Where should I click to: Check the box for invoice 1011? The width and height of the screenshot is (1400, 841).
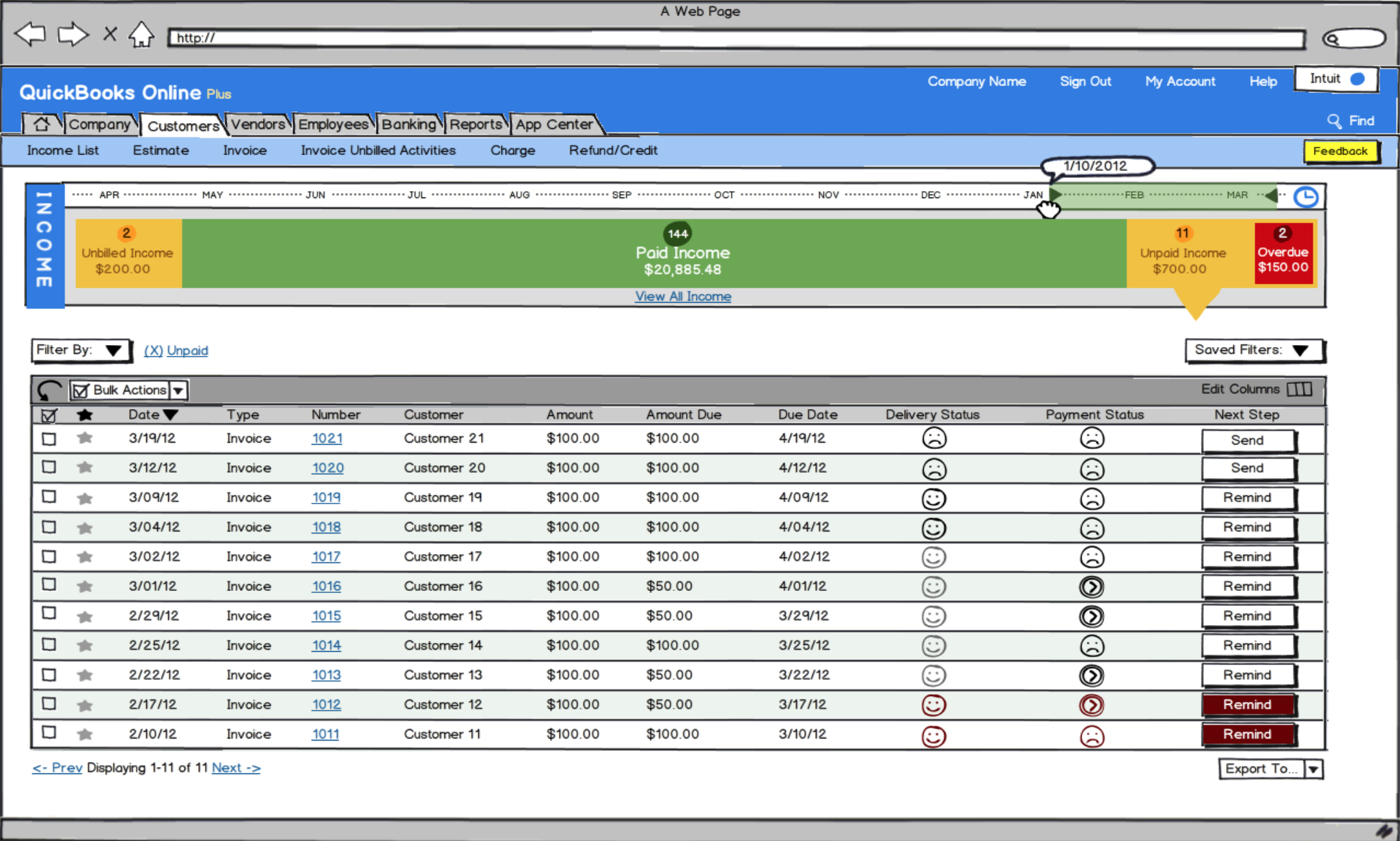coord(49,732)
